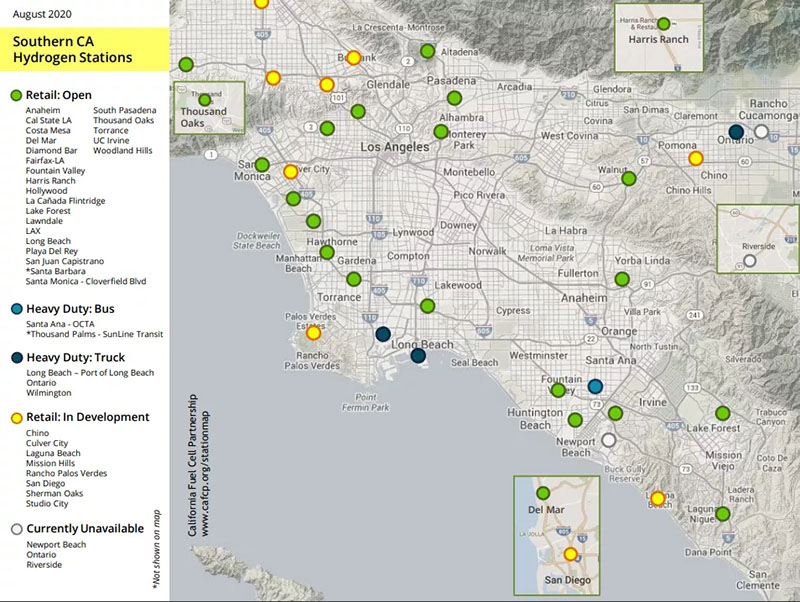Image resolution: width=800 pixels, height=602 pixels.
Task: Select the dark blue truck marker at Ontario
Action: tap(736, 132)
